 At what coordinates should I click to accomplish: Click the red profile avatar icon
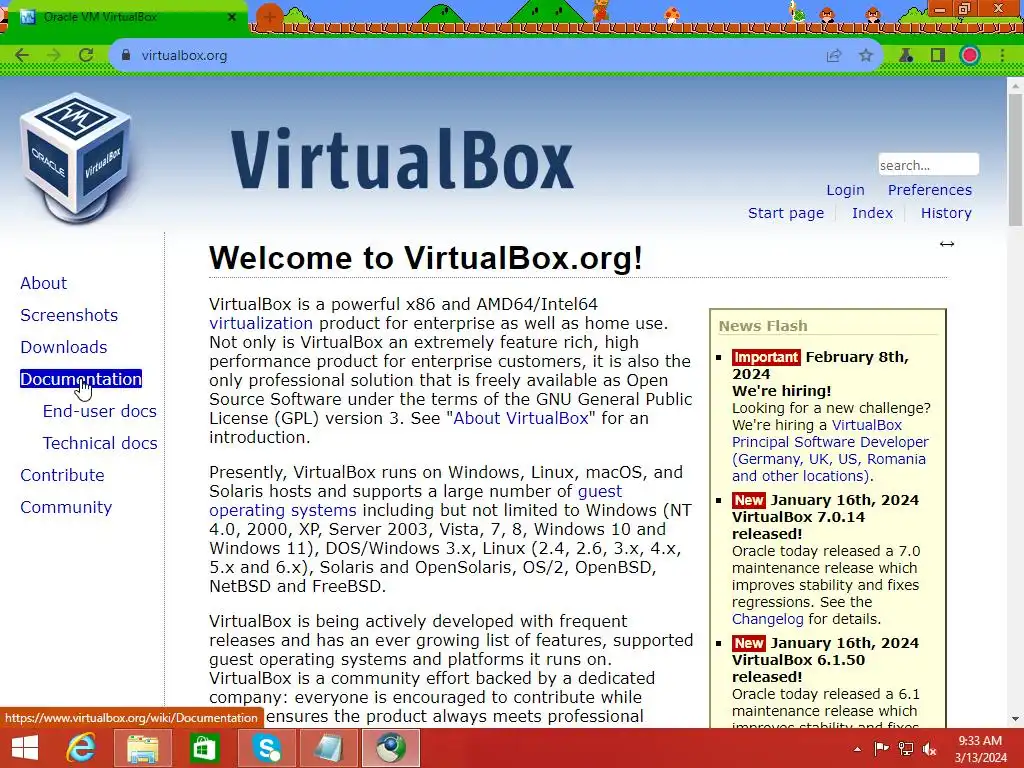[970, 56]
